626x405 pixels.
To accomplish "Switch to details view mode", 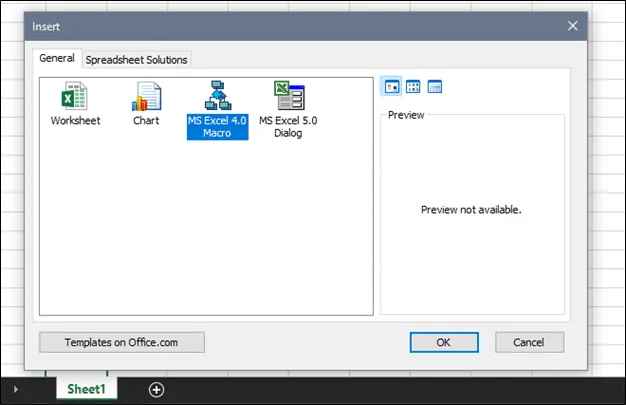I will (435, 87).
